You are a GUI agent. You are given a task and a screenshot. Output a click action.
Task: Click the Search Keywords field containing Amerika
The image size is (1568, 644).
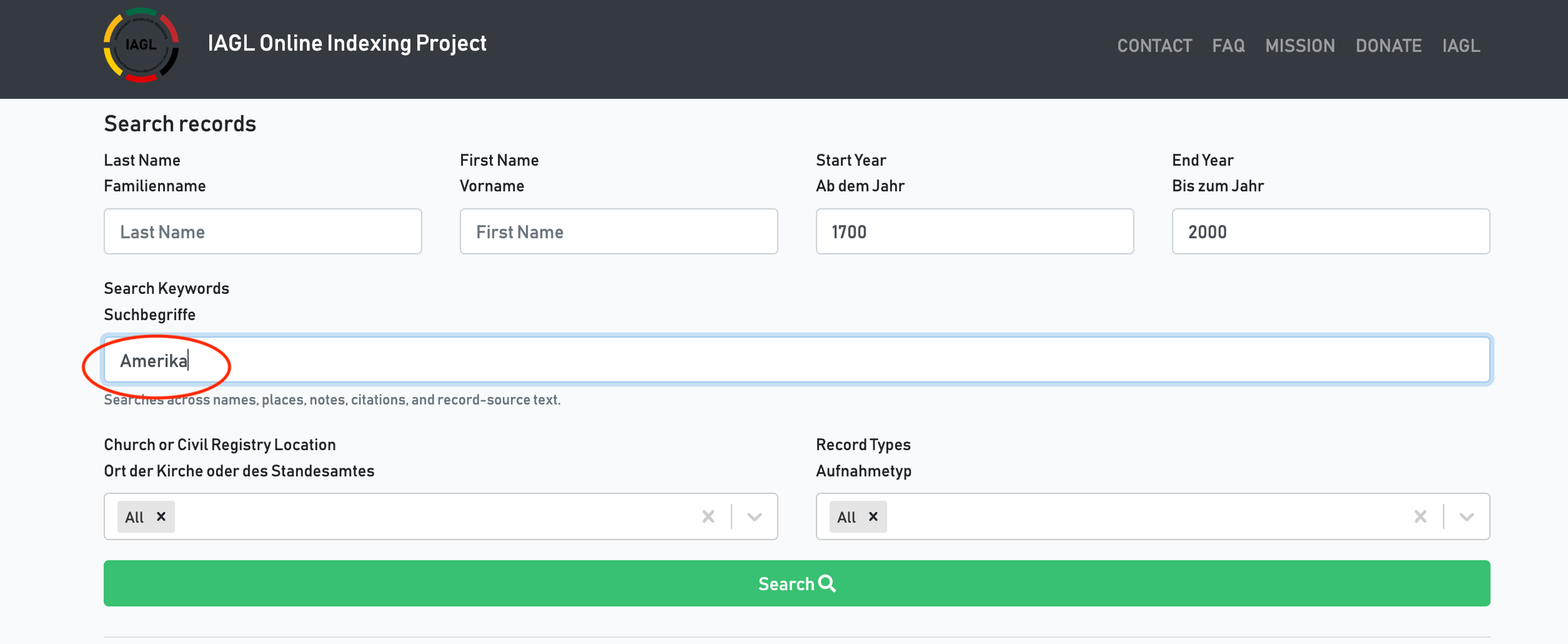click(x=797, y=360)
